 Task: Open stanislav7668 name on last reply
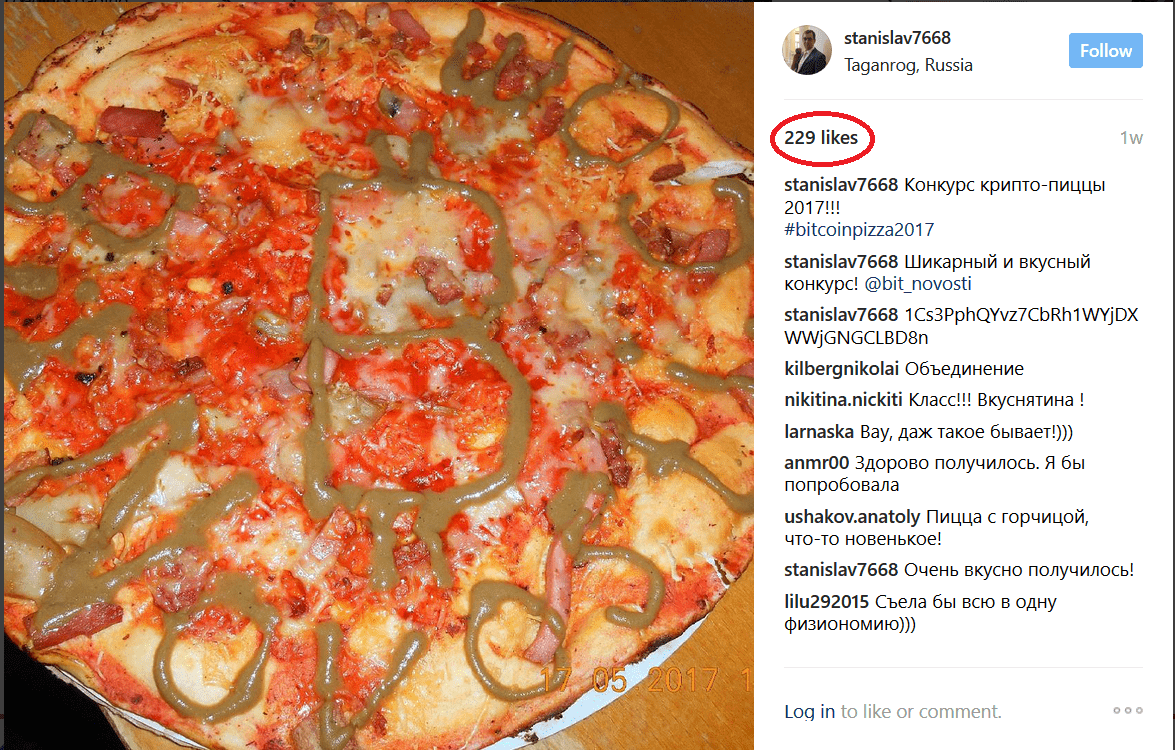point(841,570)
